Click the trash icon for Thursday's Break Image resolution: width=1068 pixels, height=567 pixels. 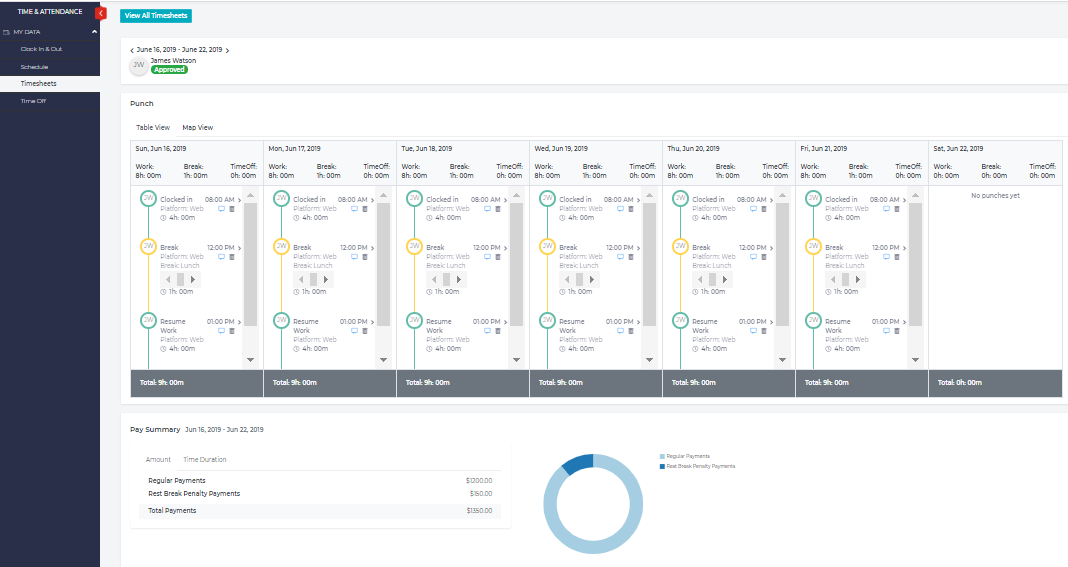click(x=764, y=257)
